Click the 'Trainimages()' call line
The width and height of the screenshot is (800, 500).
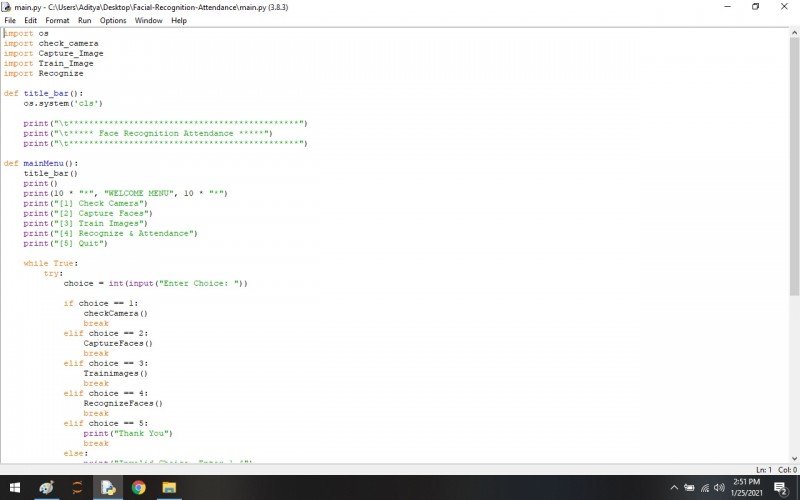pyautogui.click(x=115, y=373)
